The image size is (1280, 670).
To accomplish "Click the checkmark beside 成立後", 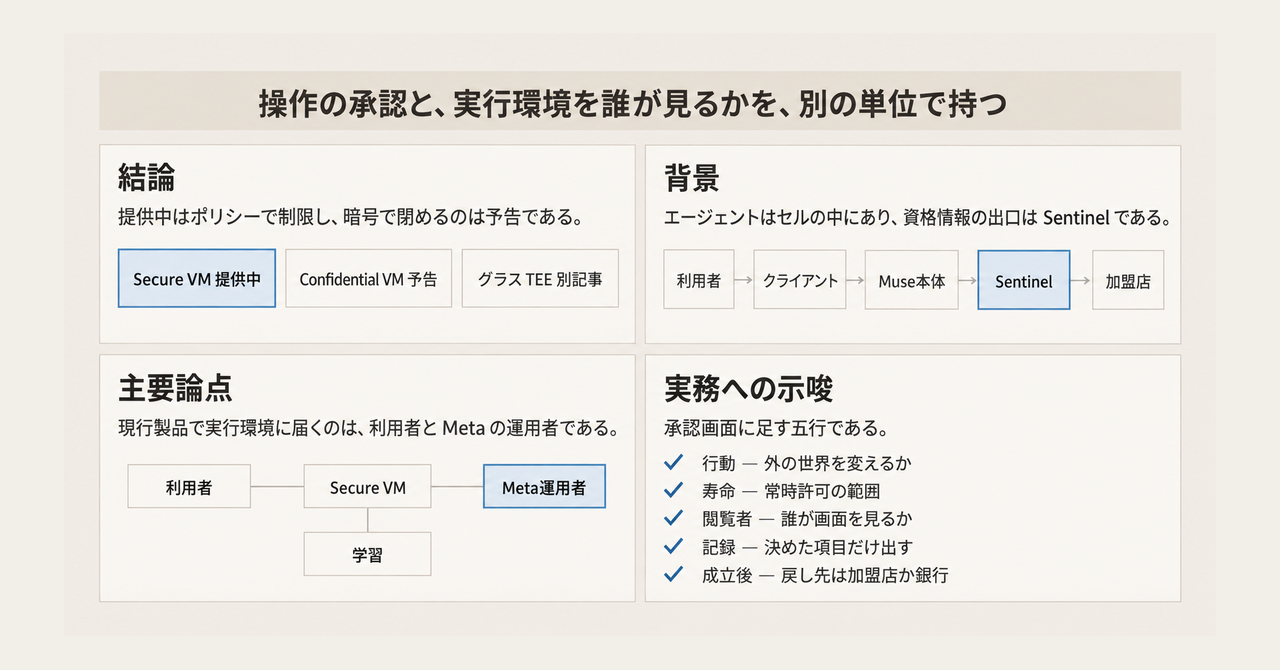I will pyautogui.click(x=673, y=575).
